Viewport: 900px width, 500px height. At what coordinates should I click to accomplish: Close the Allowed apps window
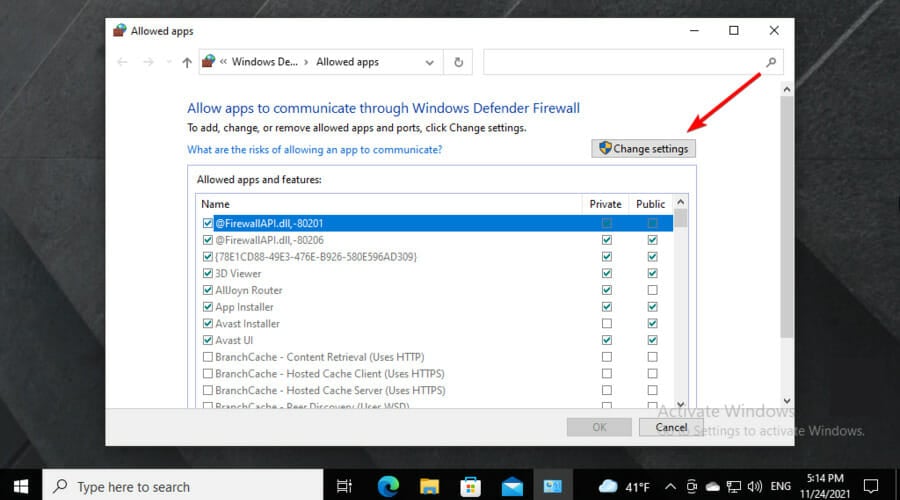click(x=774, y=30)
